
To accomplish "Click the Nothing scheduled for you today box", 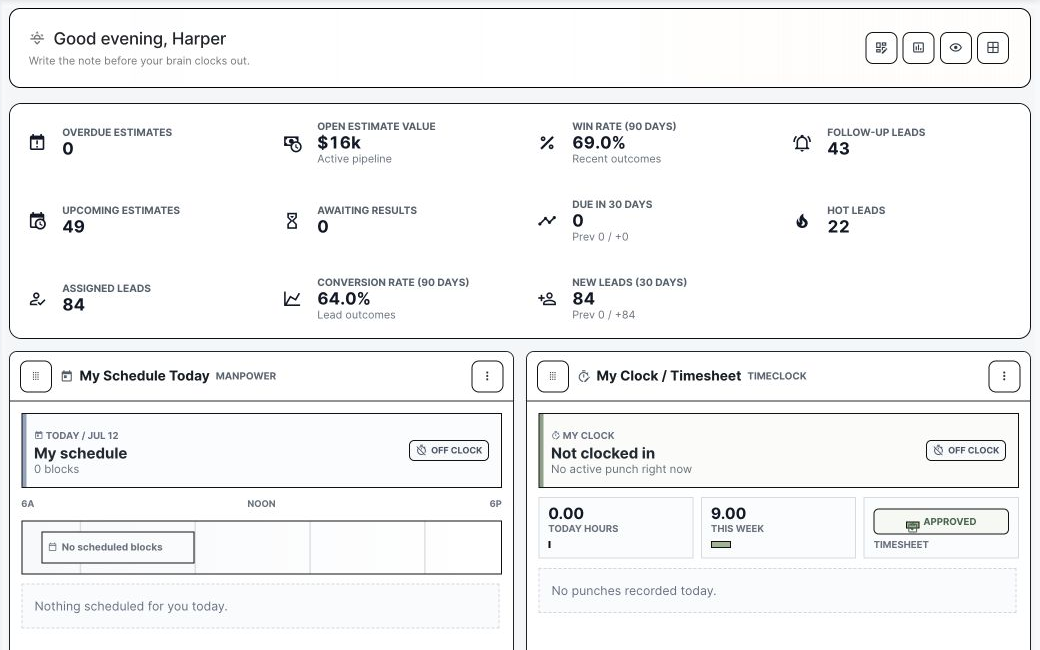I will [261, 606].
